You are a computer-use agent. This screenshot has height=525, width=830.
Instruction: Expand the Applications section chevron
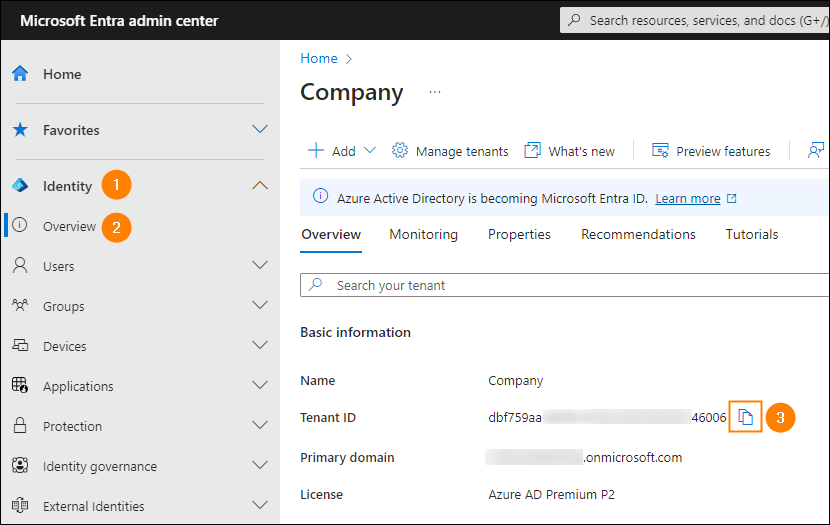[x=260, y=385]
